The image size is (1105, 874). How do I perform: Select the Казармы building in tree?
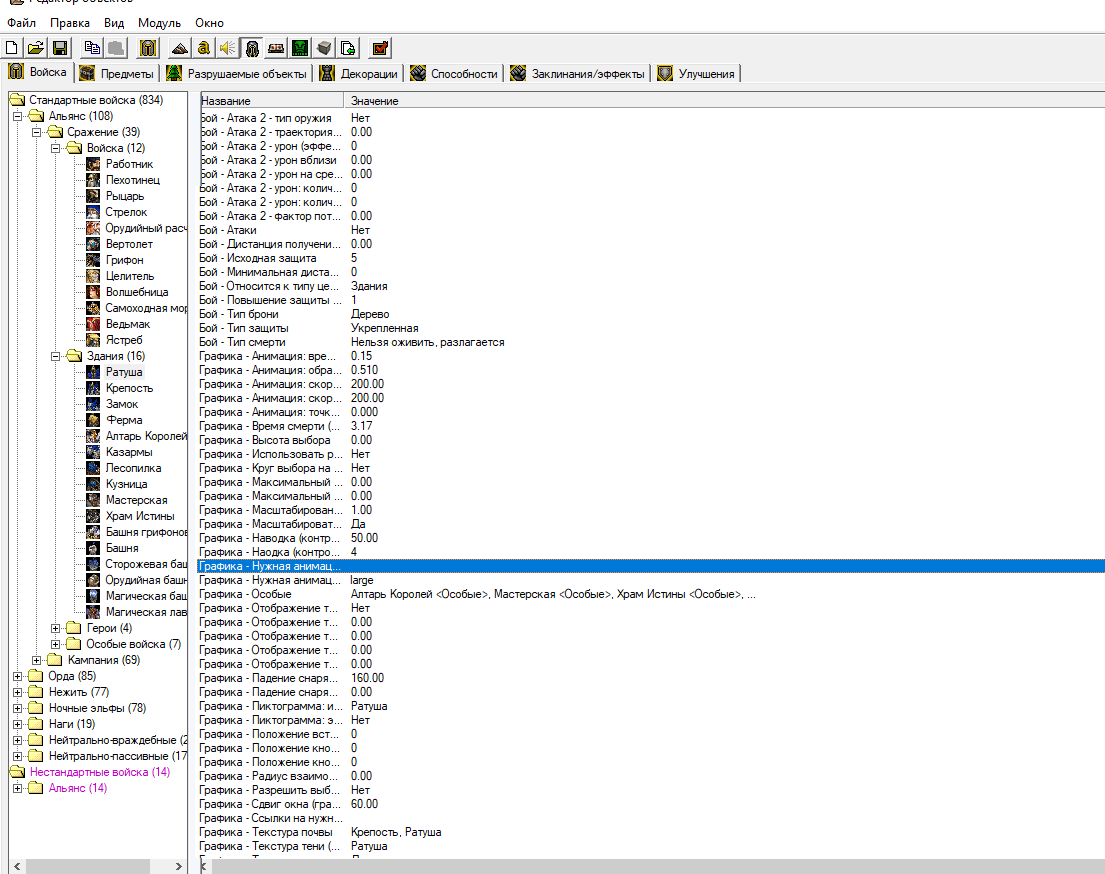[129, 453]
